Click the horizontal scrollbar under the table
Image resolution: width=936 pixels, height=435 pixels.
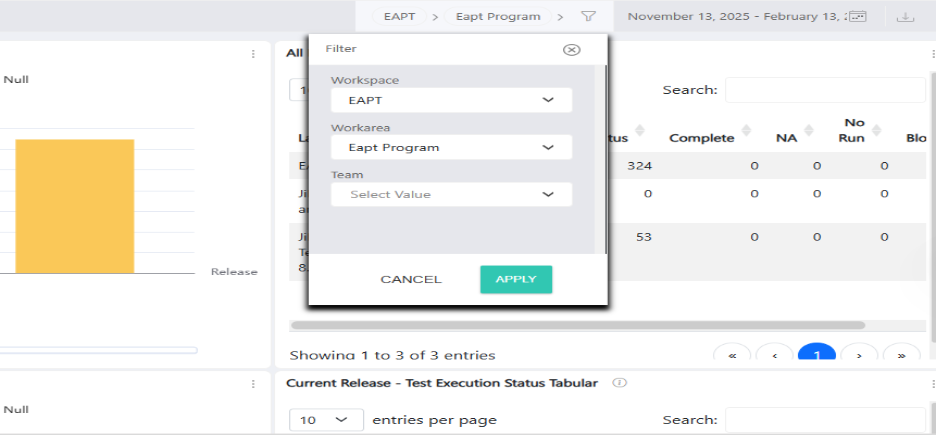[x=577, y=325]
